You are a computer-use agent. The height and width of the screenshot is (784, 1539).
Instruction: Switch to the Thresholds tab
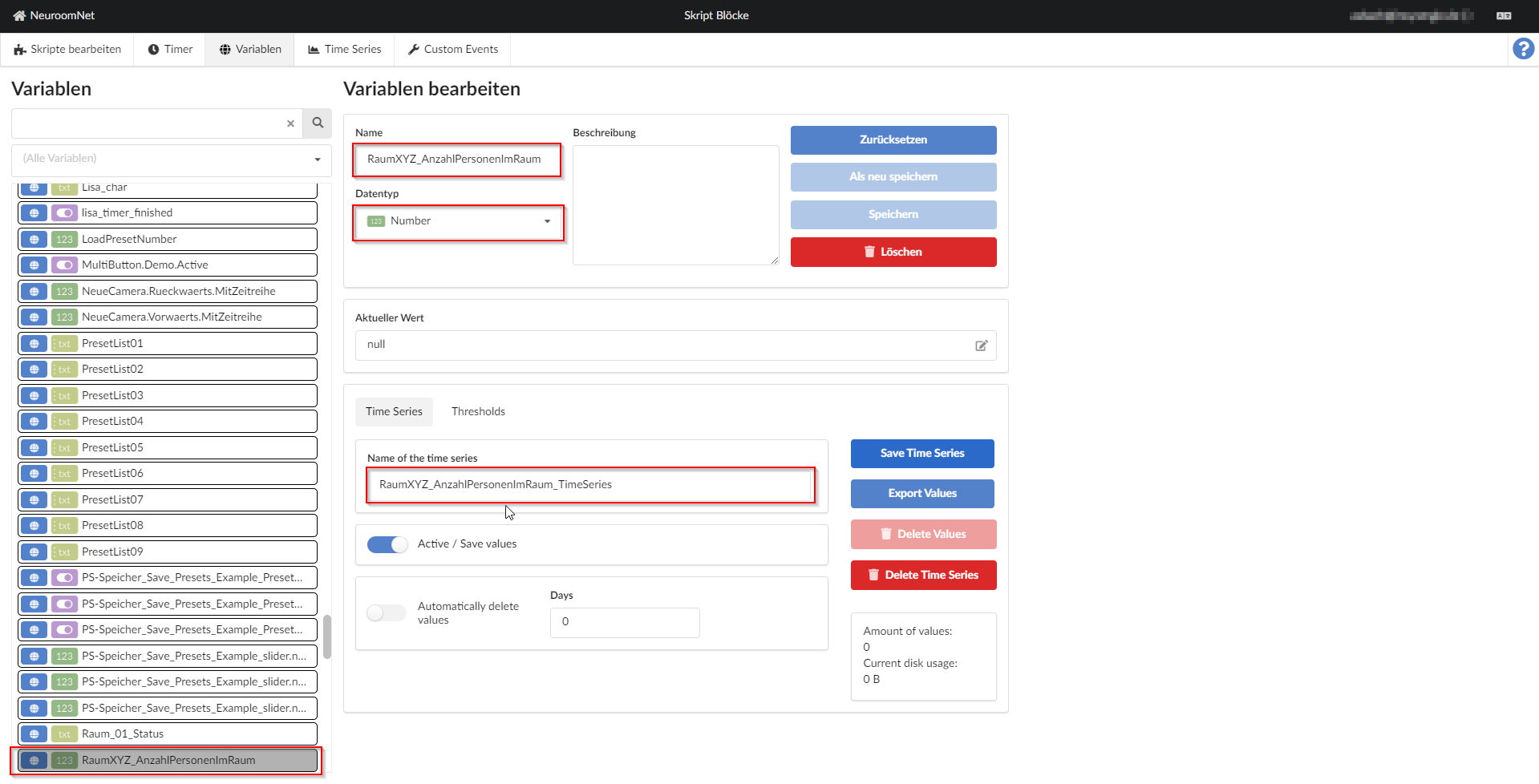[478, 412]
